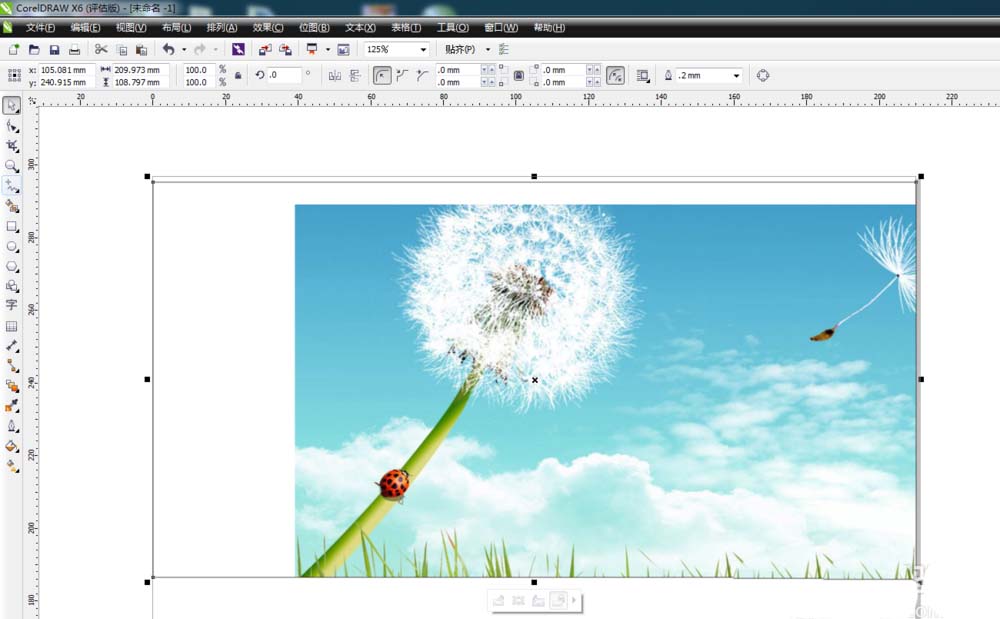Viewport: 1000px width, 619px height.
Task: Open the 文件(F) menu
Action: (x=41, y=27)
